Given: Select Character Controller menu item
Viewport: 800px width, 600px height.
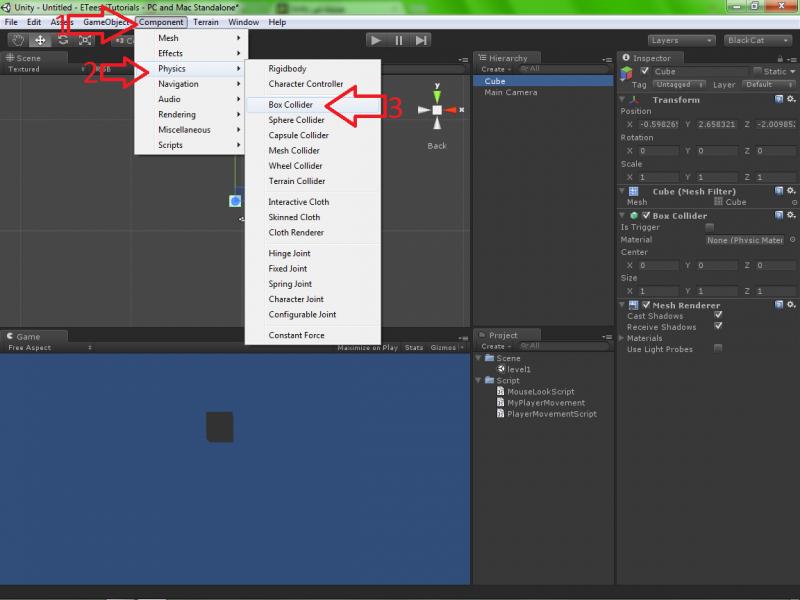Looking at the screenshot, I should tap(313, 84).
